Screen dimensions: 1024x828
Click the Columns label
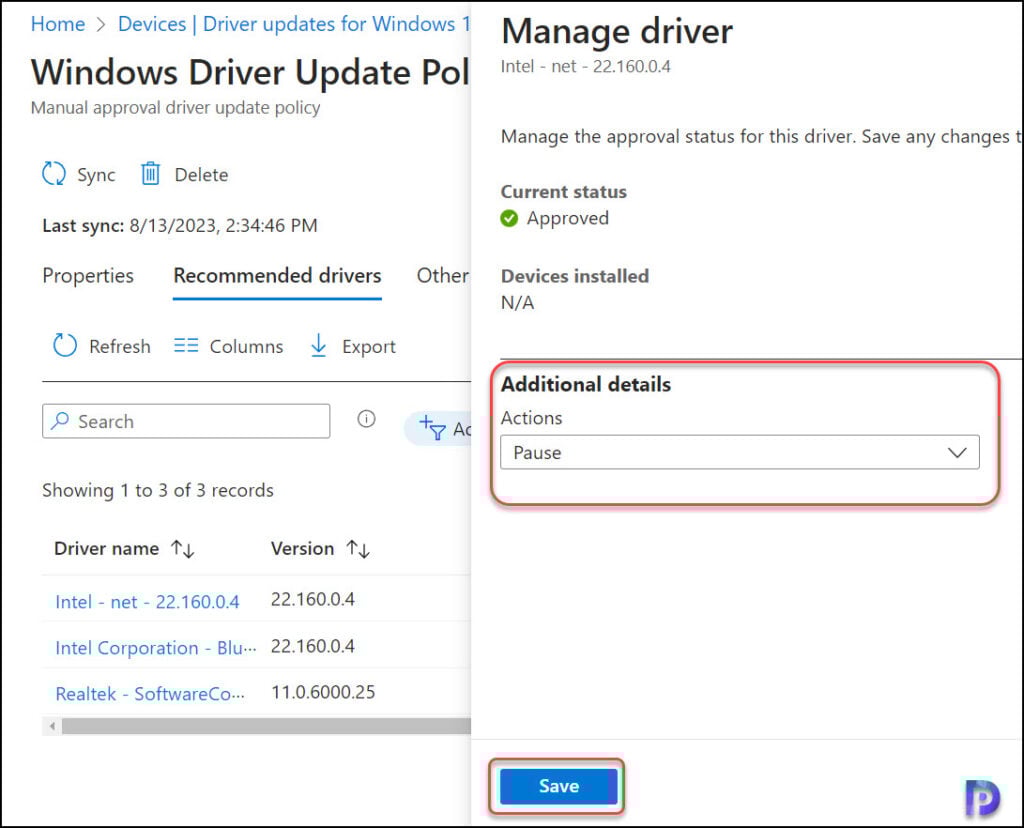coord(246,346)
